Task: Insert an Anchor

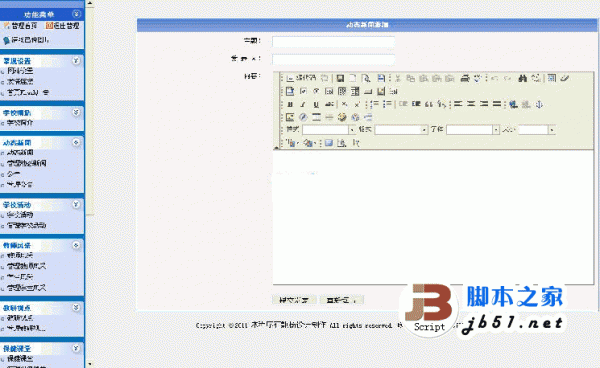Action: pos(539,104)
